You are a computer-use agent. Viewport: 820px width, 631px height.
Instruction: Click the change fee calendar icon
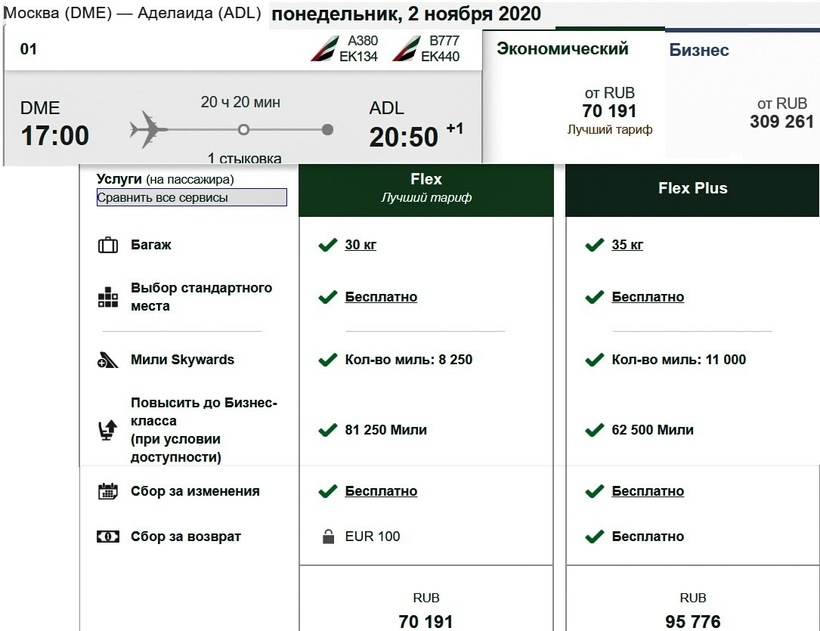108,491
